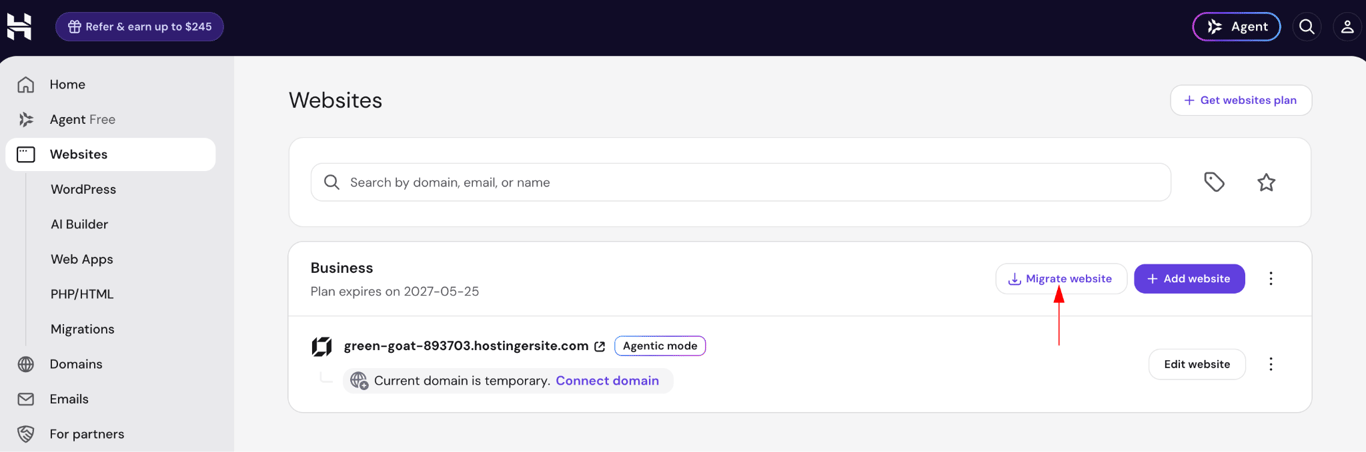Click the Business plan title

tap(342, 268)
